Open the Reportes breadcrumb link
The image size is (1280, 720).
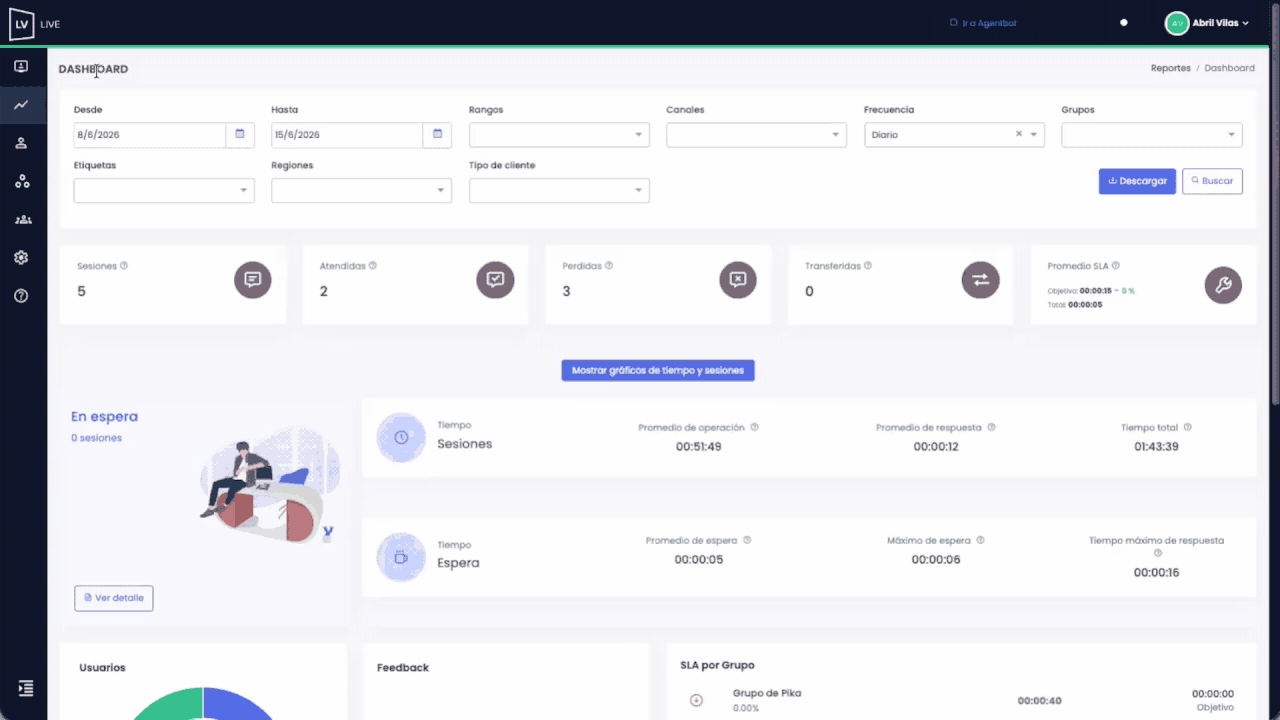(1171, 68)
